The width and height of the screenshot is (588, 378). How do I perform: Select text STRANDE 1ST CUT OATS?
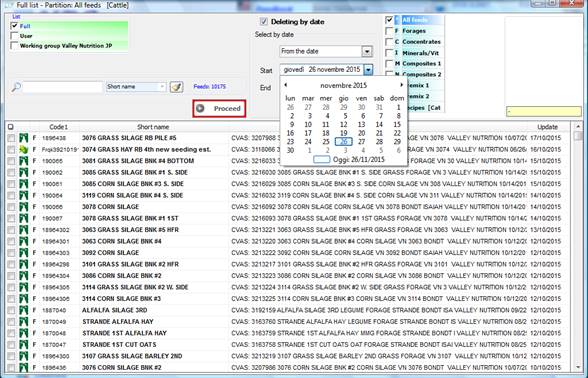119,345
